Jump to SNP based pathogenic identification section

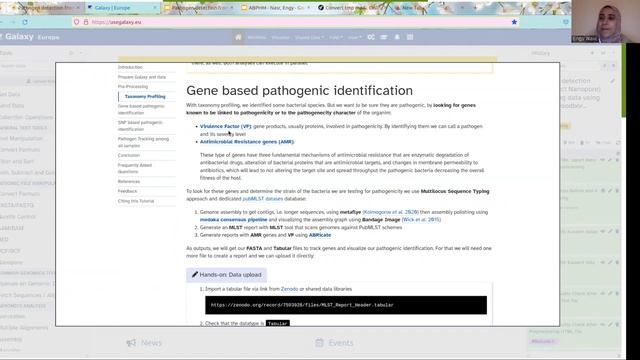tap(140, 126)
